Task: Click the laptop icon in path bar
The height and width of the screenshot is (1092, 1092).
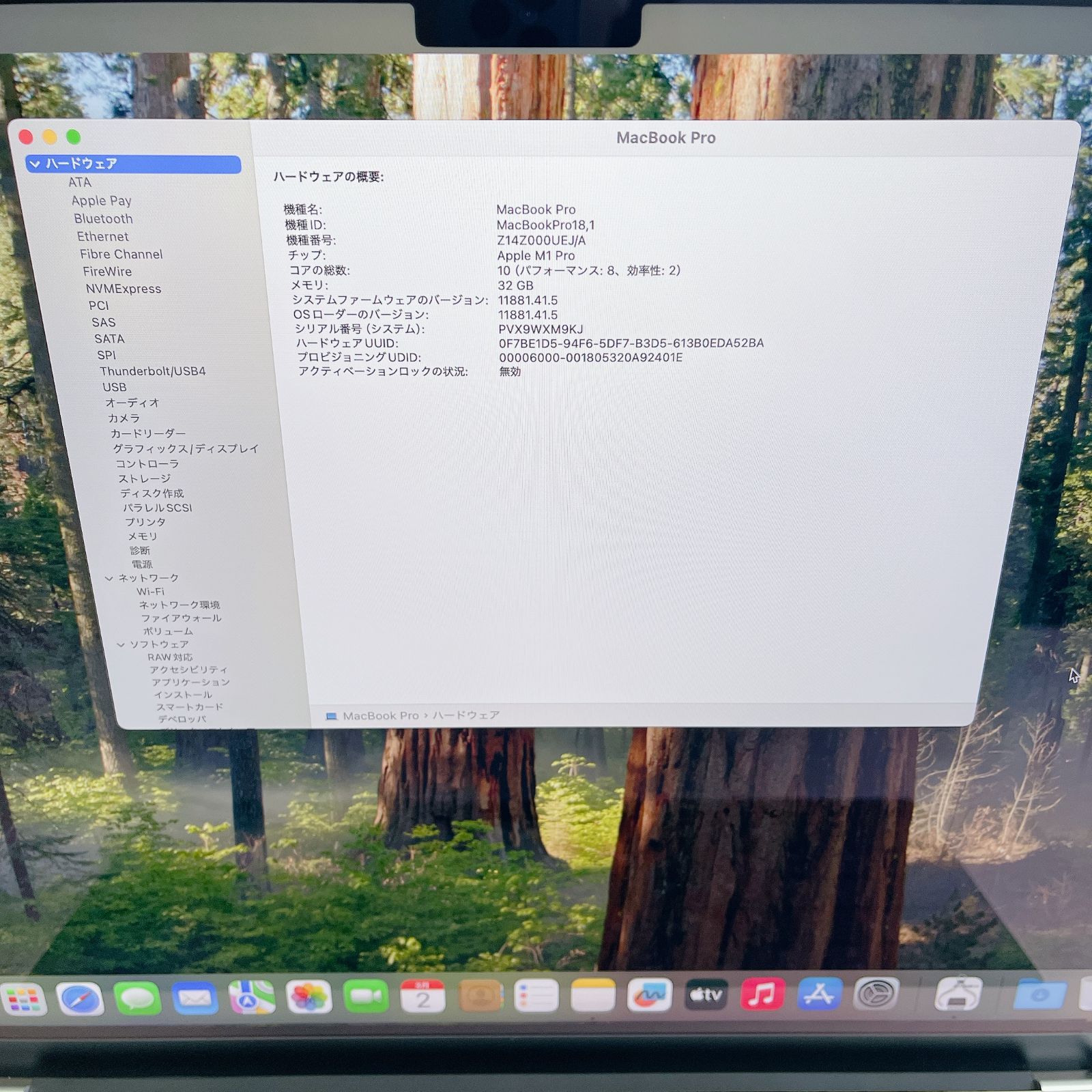Action: (332, 716)
